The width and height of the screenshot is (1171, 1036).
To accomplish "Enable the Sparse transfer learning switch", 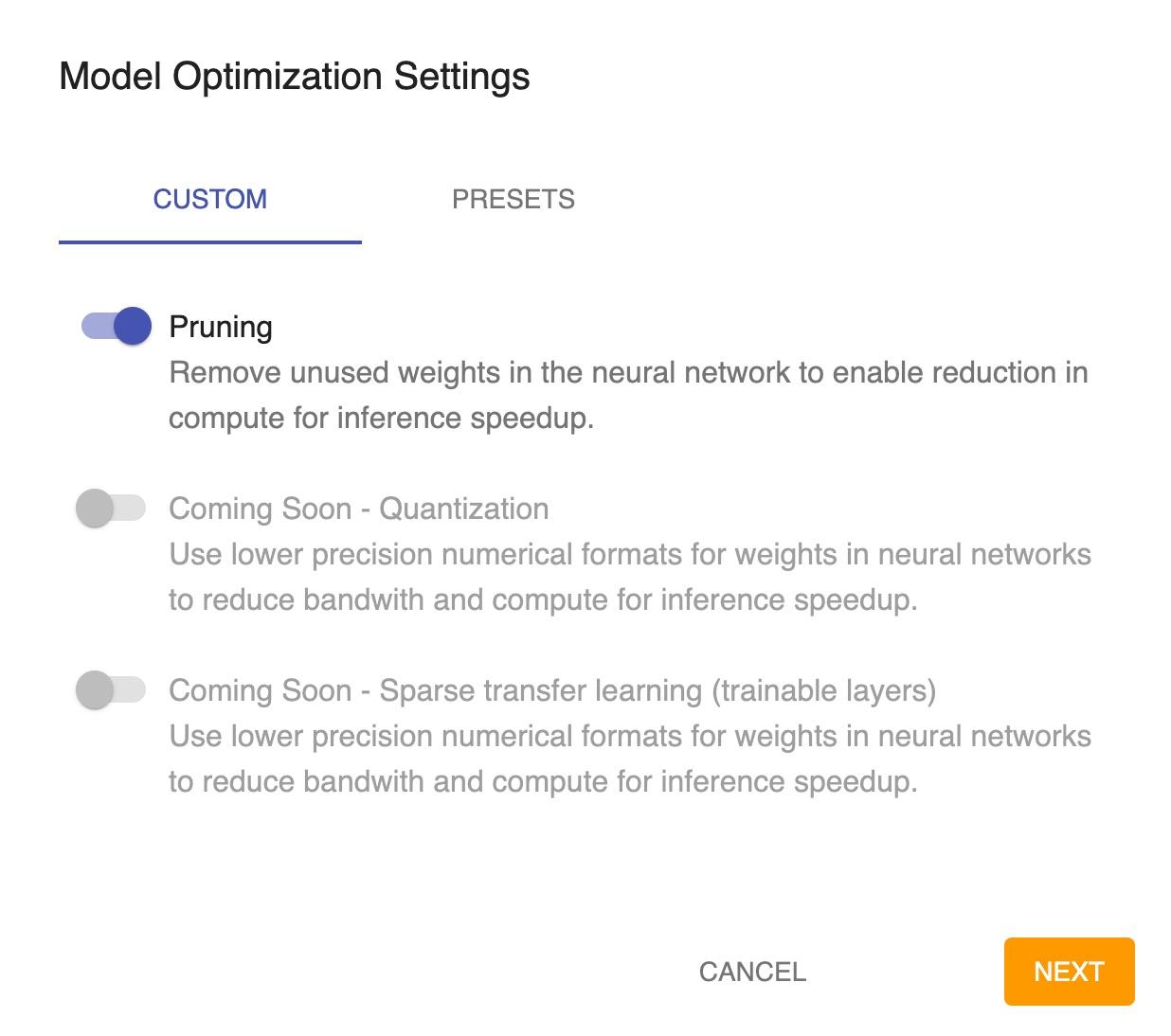I will pos(111,690).
